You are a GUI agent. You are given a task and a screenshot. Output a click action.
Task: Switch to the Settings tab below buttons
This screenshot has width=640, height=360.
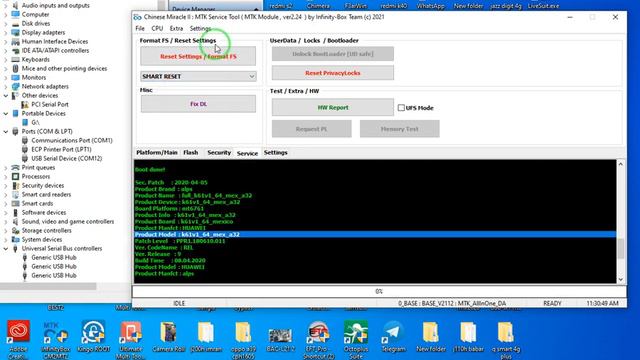(x=276, y=153)
